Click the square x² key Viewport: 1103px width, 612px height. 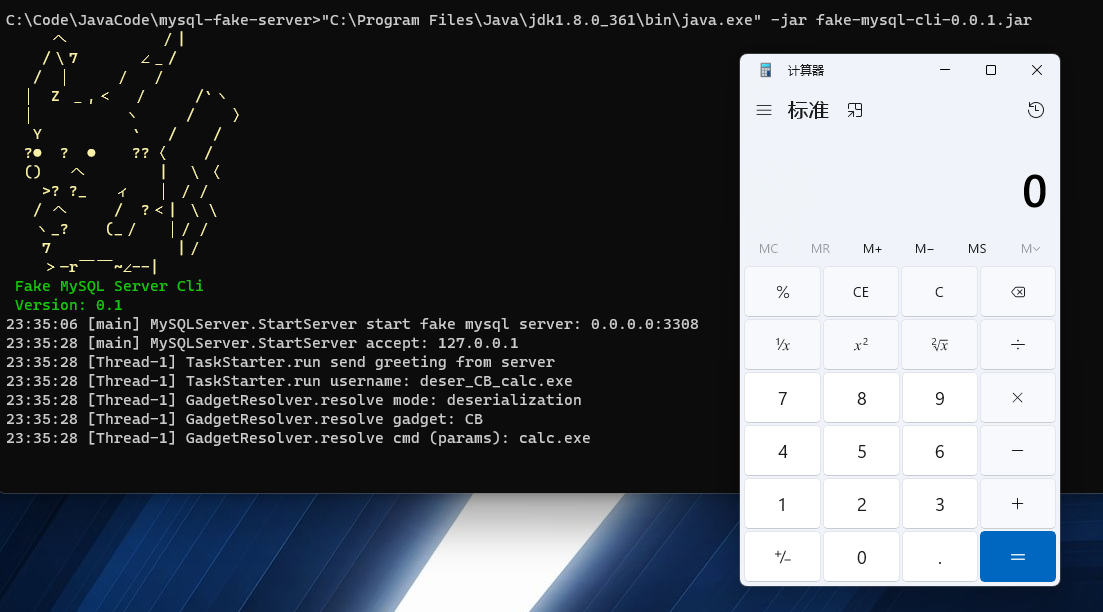click(861, 345)
